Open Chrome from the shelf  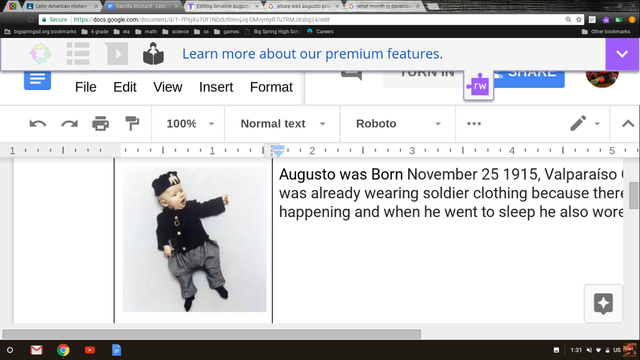pos(63,350)
